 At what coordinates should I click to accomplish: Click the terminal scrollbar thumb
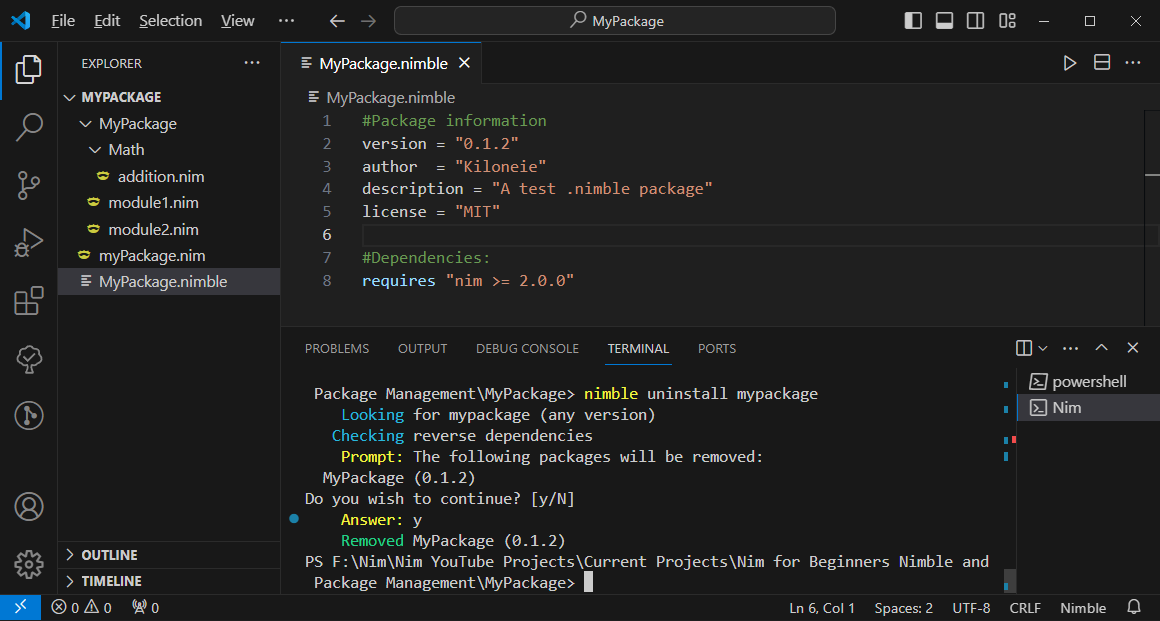1009,580
